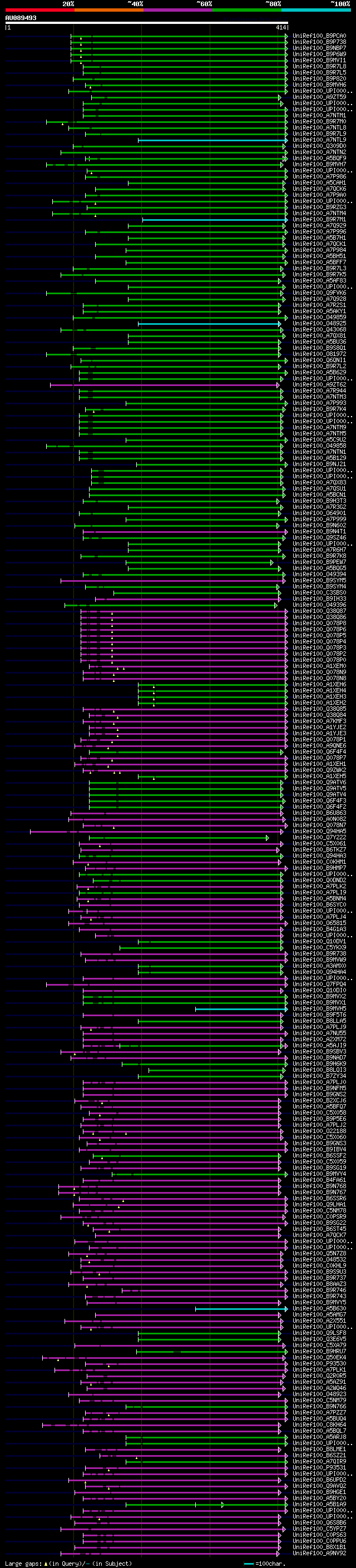Click the UniRef100_O48925 label

[319, 323]
